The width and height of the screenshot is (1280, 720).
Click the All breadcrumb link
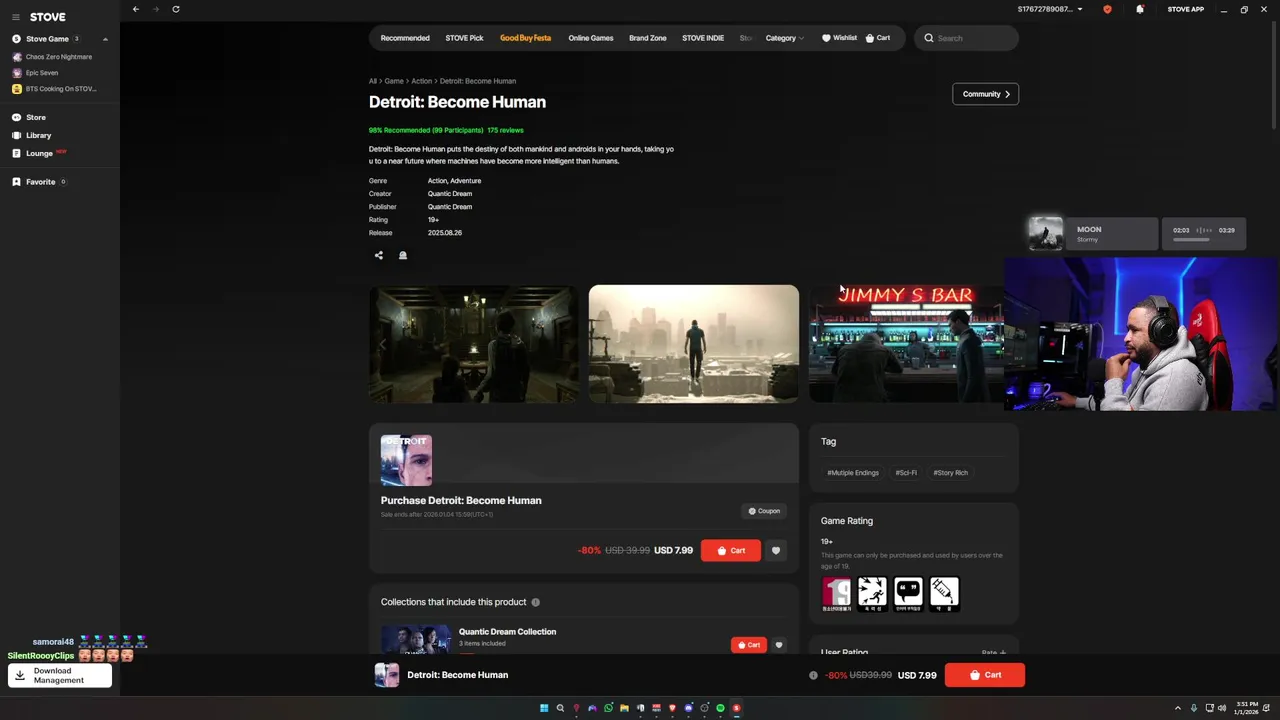[x=372, y=81]
